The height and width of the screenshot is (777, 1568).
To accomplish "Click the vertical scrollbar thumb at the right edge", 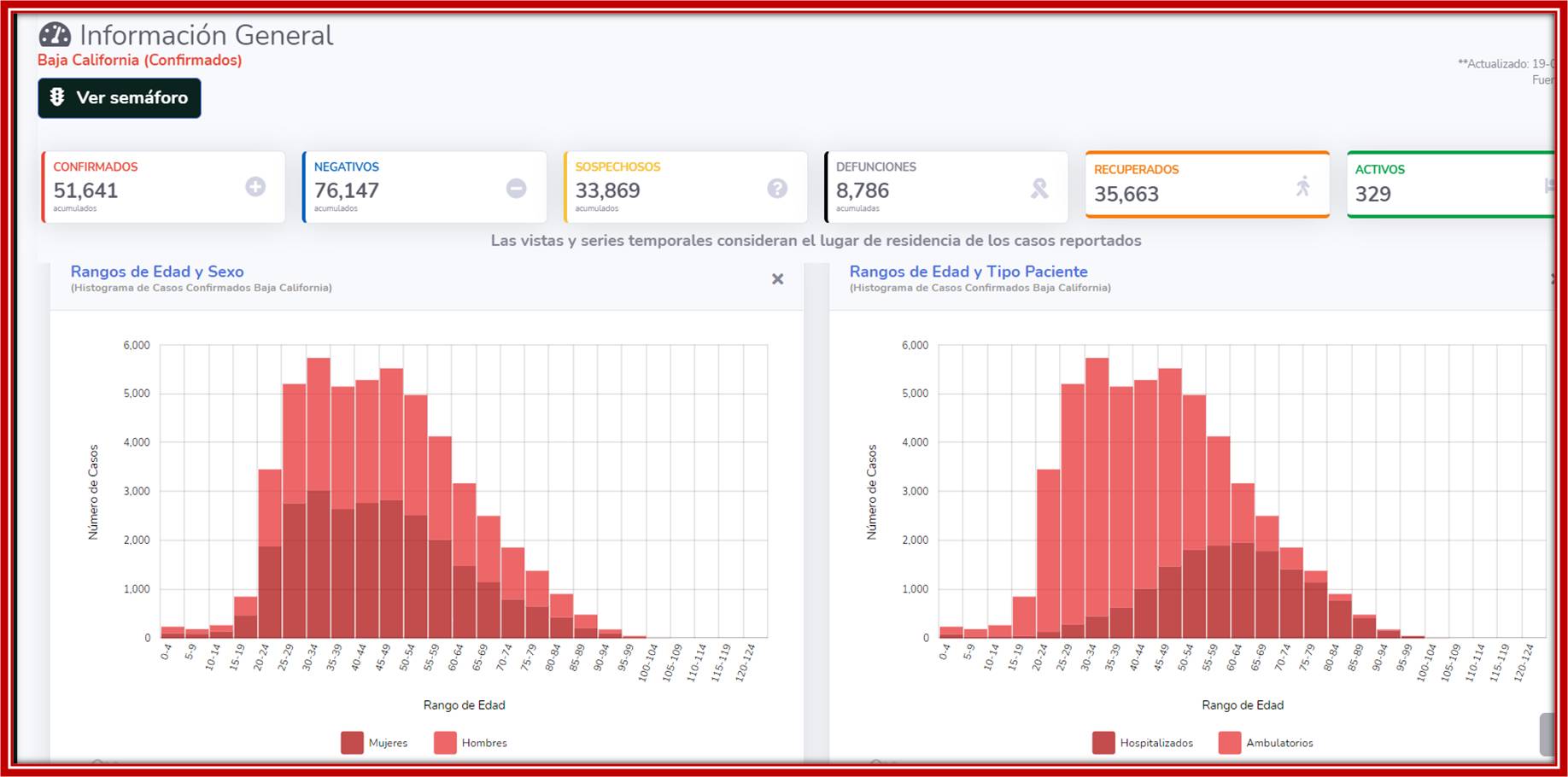I will coord(1547,734).
